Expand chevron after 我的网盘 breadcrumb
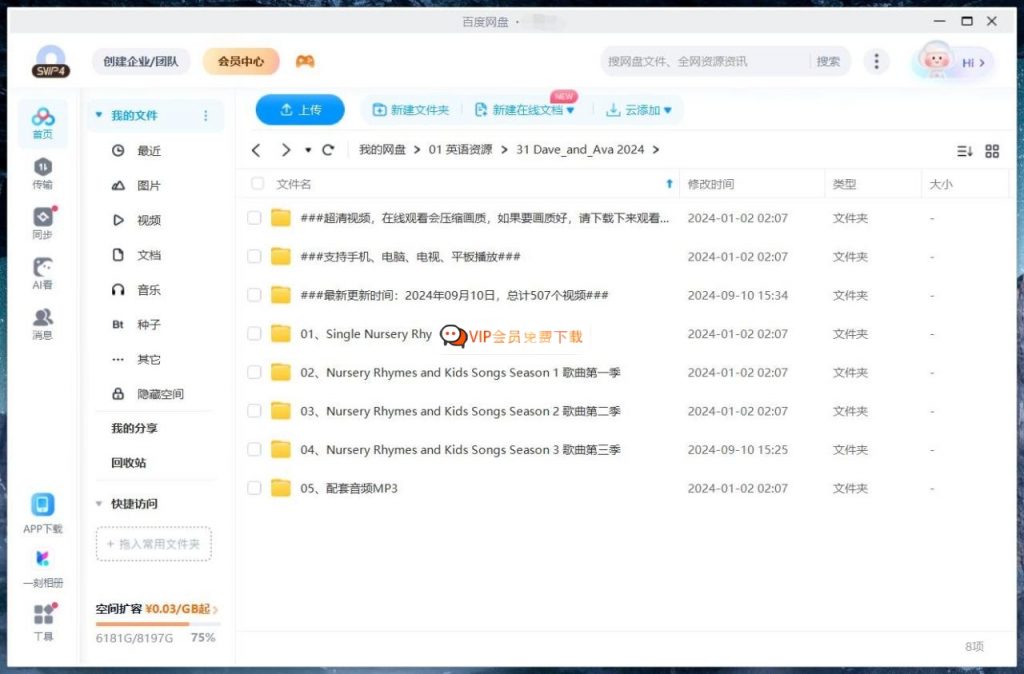The height and width of the screenshot is (674, 1024). point(417,150)
